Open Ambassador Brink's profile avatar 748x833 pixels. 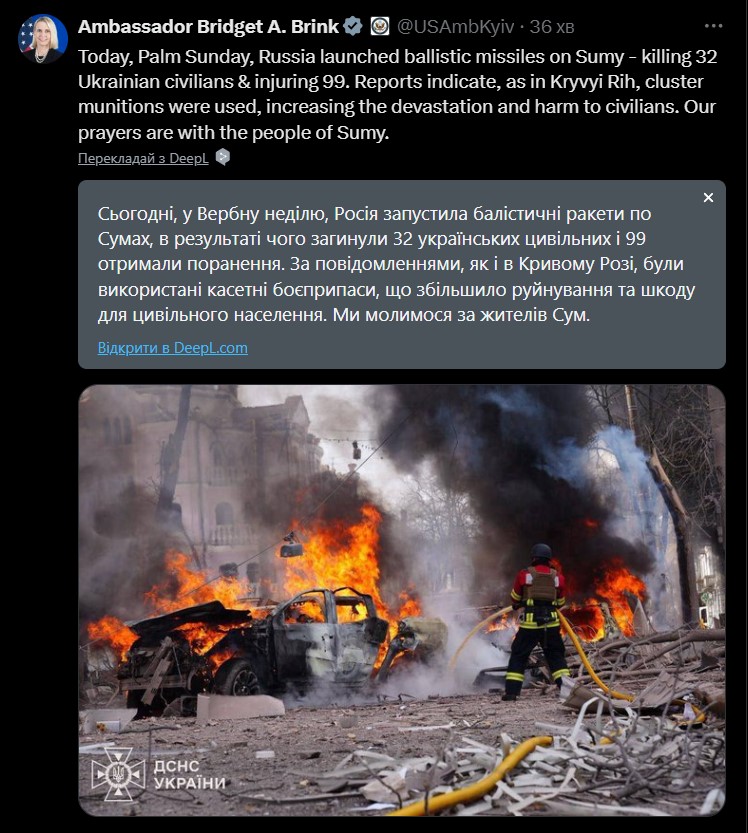tap(43, 39)
